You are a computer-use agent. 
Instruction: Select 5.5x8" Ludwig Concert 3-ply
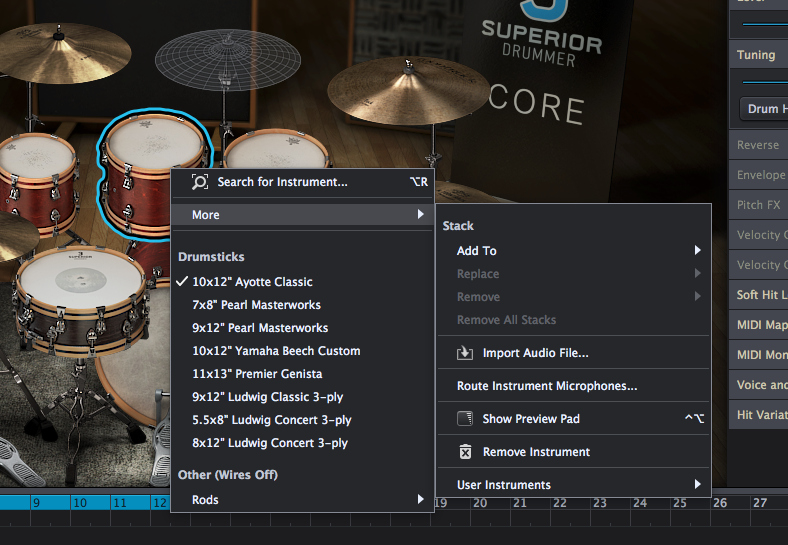click(303, 420)
